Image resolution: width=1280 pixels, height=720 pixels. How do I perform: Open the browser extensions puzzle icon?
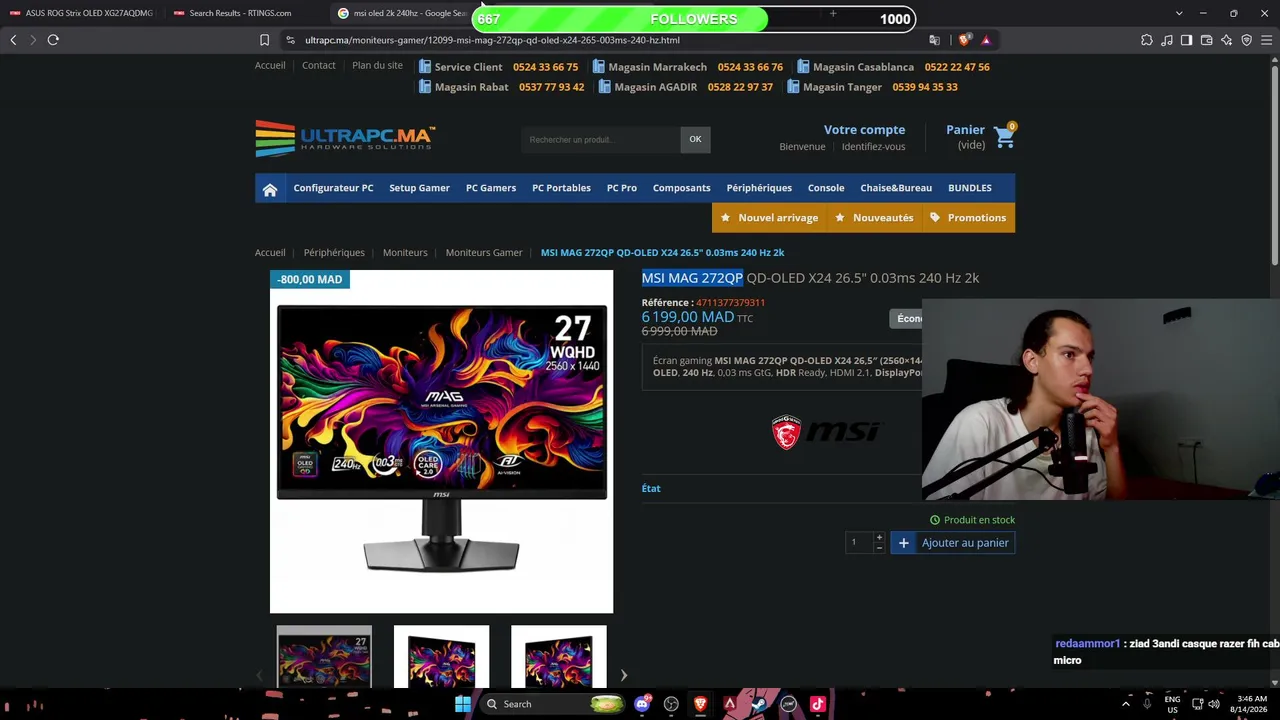[x=1146, y=40]
